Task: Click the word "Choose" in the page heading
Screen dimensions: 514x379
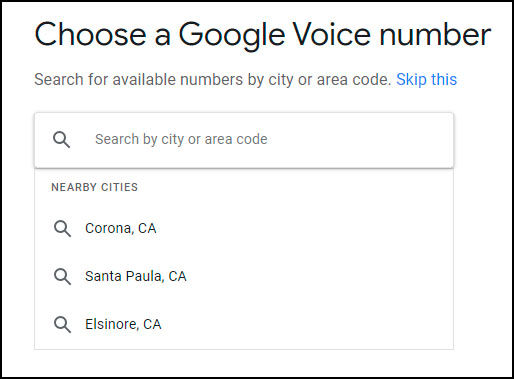Action: point(90,34)
